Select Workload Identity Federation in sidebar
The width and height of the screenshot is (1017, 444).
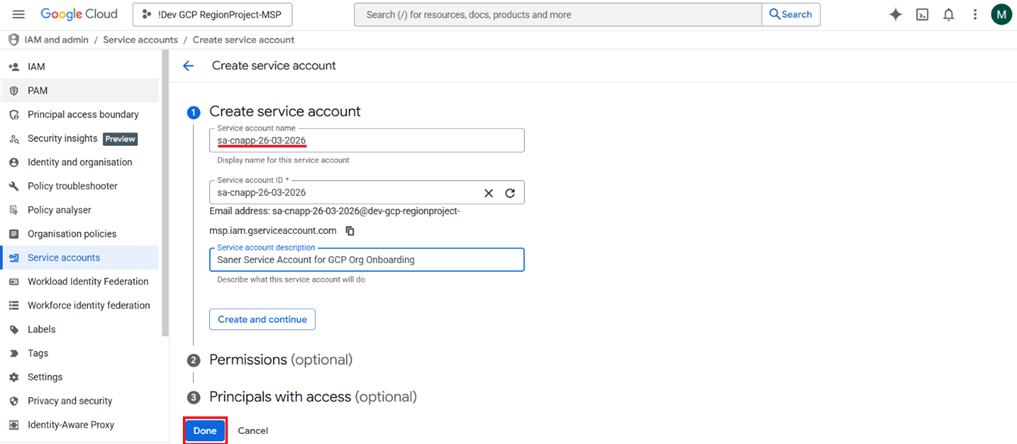(x=88, y=281)
